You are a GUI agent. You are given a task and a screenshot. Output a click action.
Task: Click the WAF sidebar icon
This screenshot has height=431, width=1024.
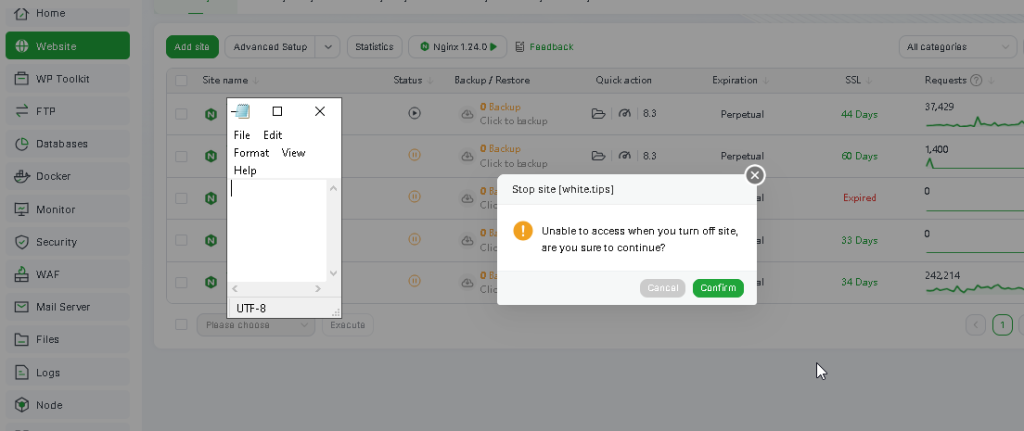coord(22,274)
